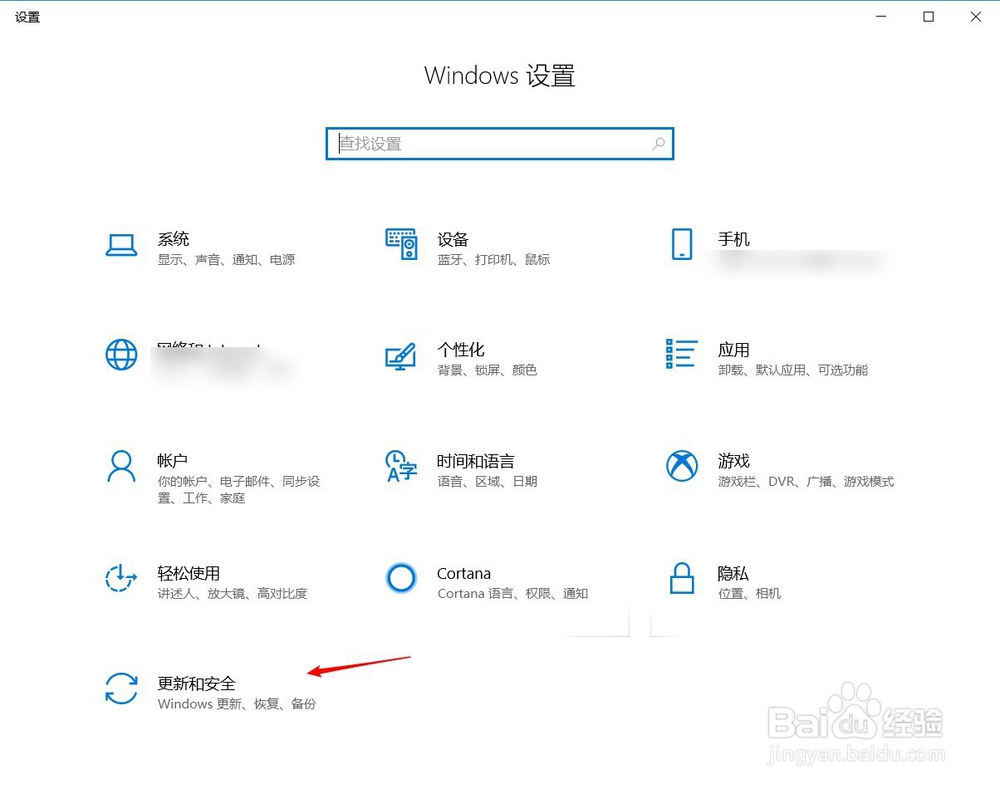Select the 隐私 settings title
Image resolution: width=1000 pixels, height=789 pixels.
733,573
